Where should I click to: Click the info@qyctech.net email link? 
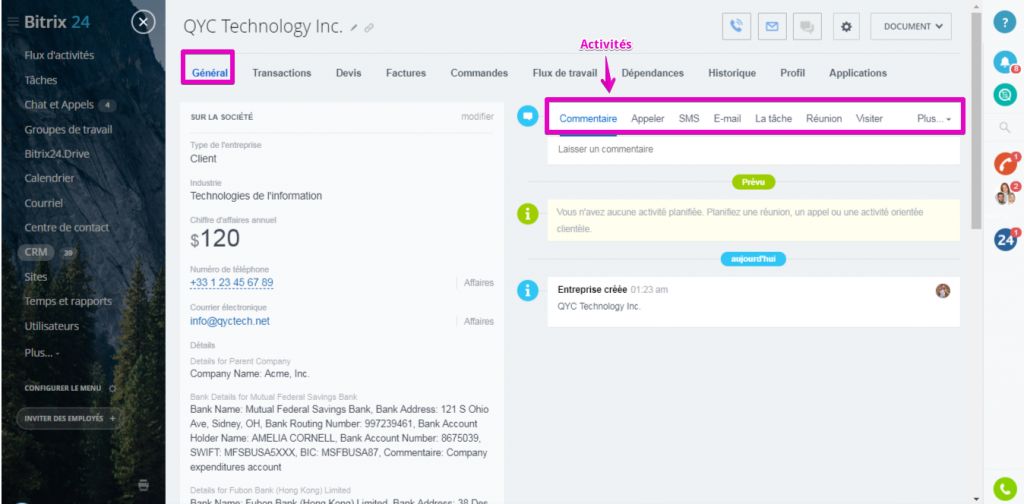pos(229,321)
